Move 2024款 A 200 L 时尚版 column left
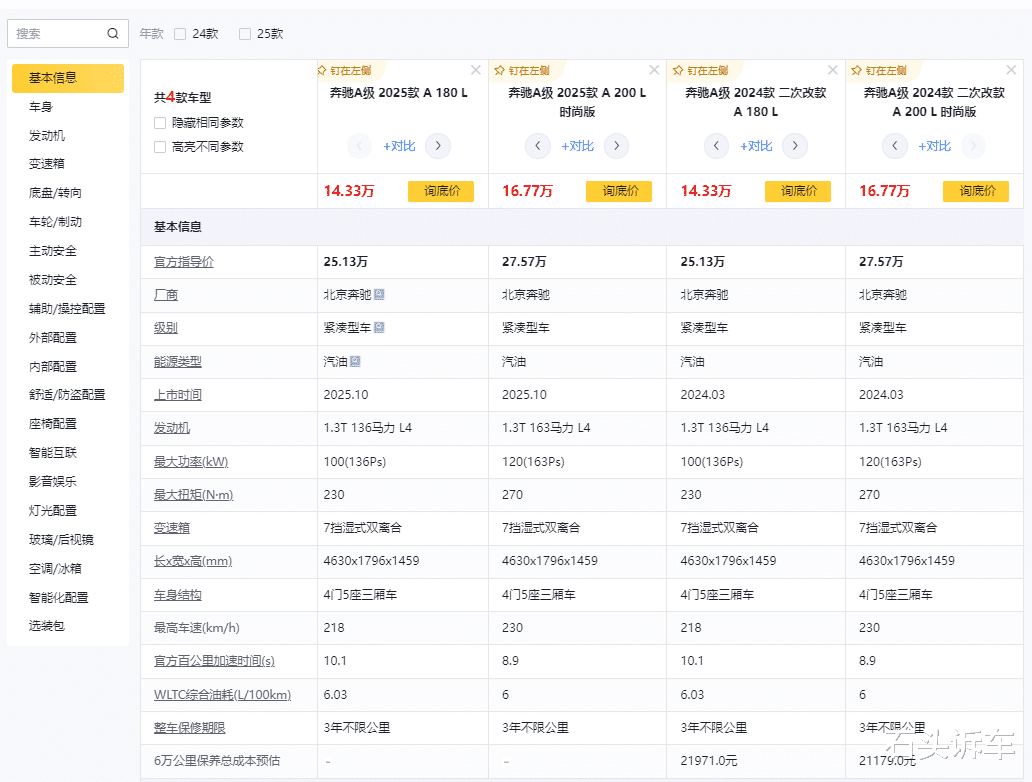This screenshot has height=782, width=1032. (x=895, y=146)
